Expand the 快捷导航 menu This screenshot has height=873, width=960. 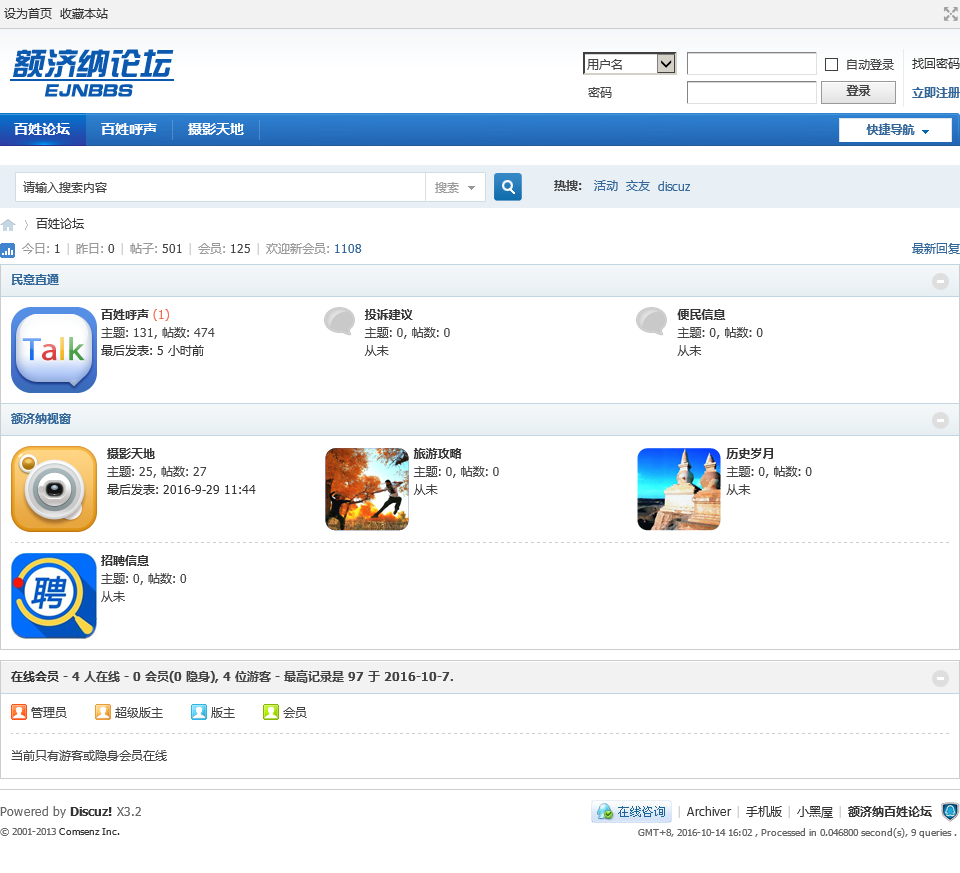(x=895, y=130)
